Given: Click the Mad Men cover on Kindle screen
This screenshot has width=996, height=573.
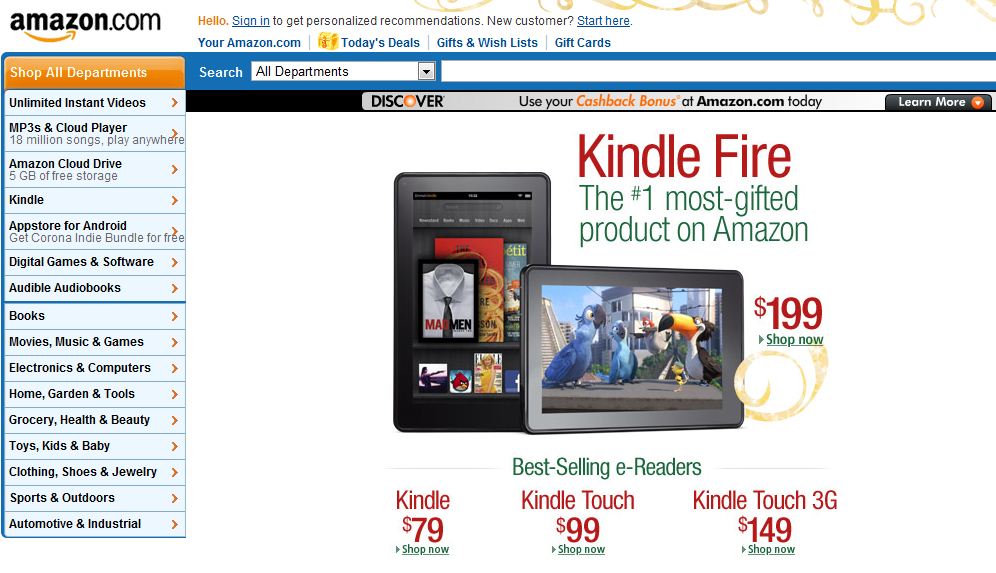Looking at the screenshot, I should point(449,300).
